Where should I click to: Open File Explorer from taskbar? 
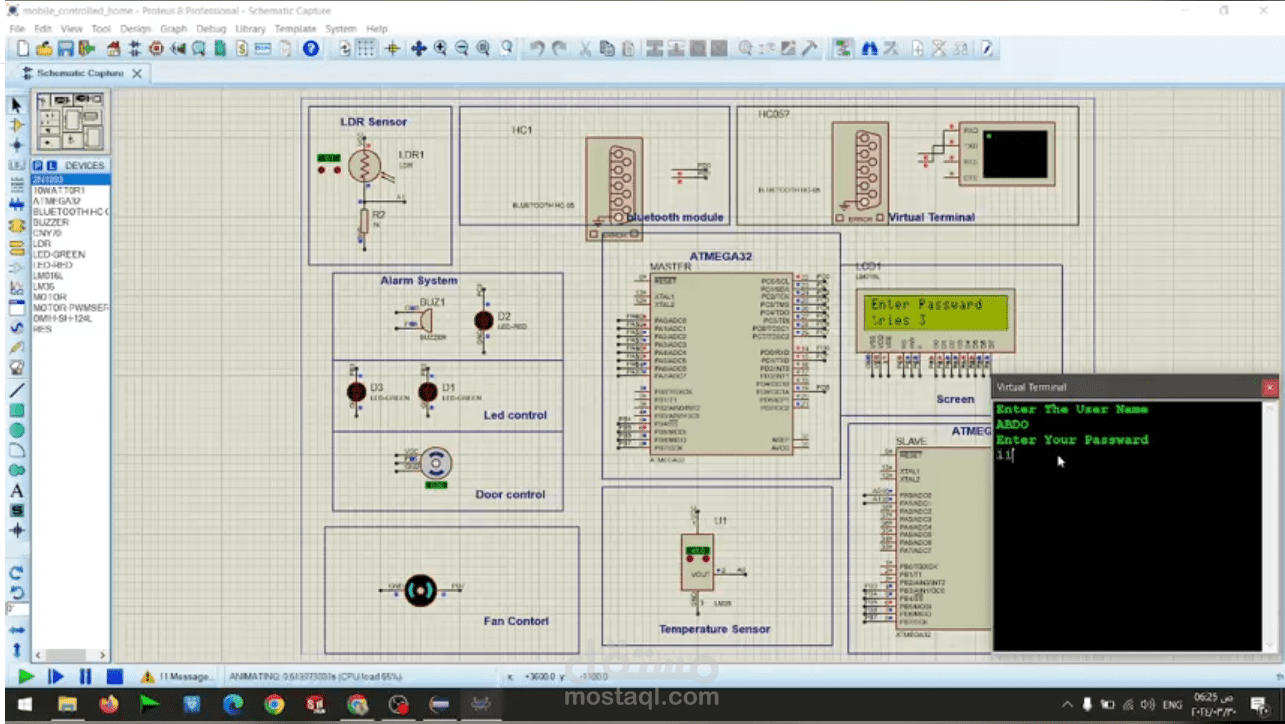68,705
